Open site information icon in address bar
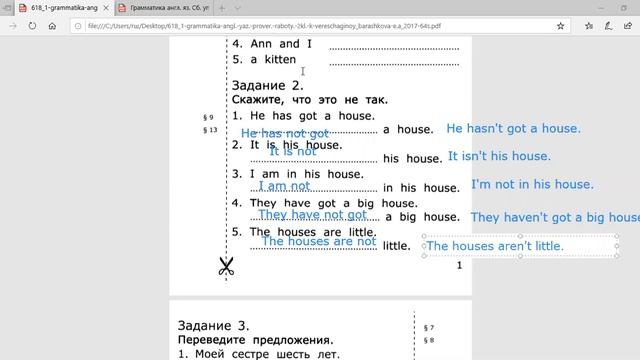640x360 pixels. (x=78, y=26)
